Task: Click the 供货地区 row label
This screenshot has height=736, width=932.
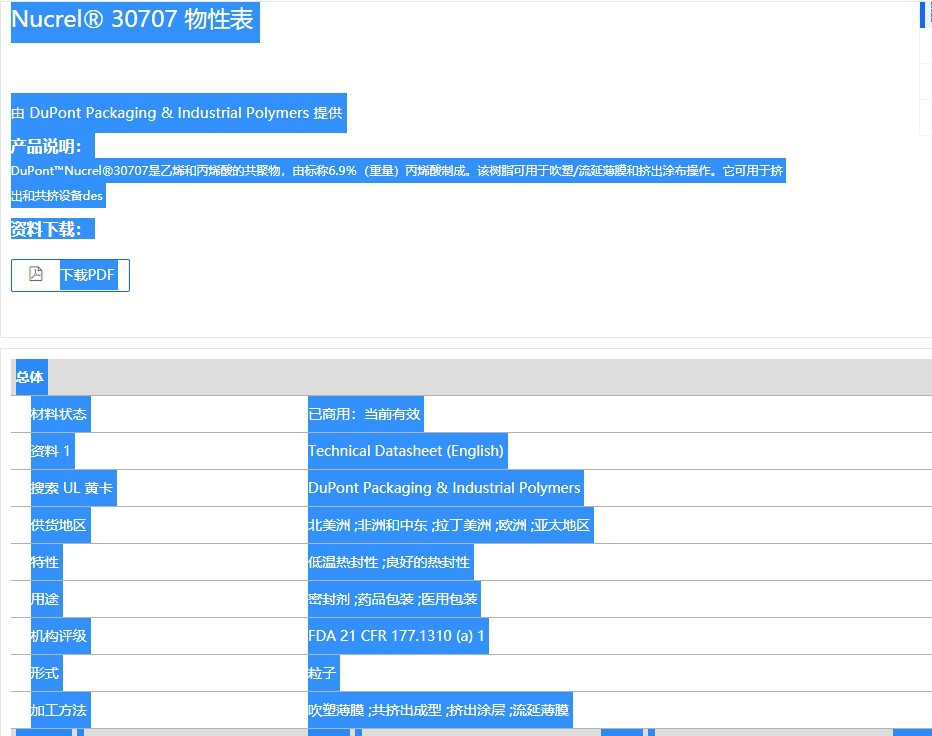Action: [59, 525]
